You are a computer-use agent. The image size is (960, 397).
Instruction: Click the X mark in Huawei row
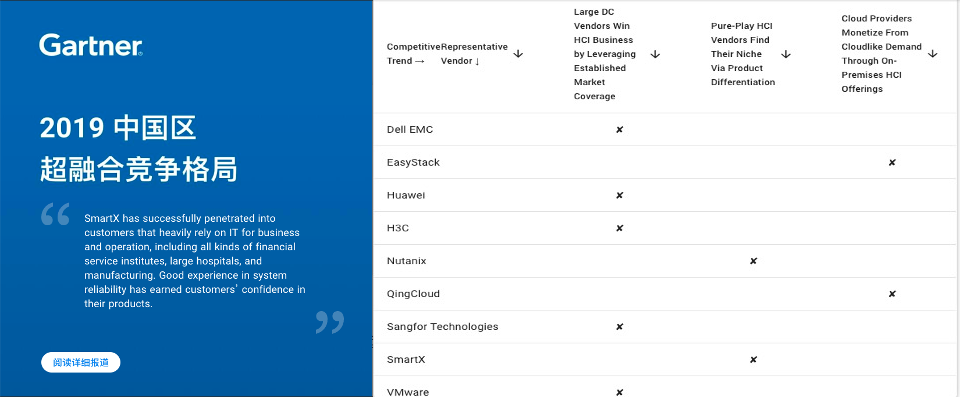pyautogui.click(x=619, y=195)
